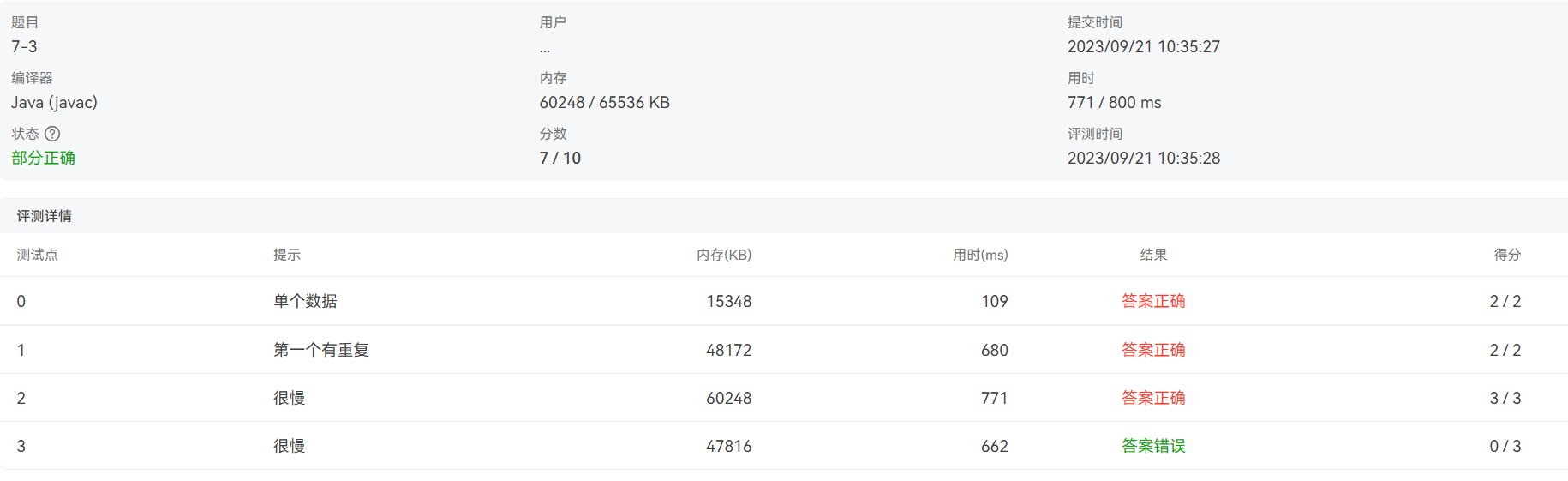Screen dimensions: 1568x481
Task: Click the 答案错误 result for test 3
Action: 1153,446
